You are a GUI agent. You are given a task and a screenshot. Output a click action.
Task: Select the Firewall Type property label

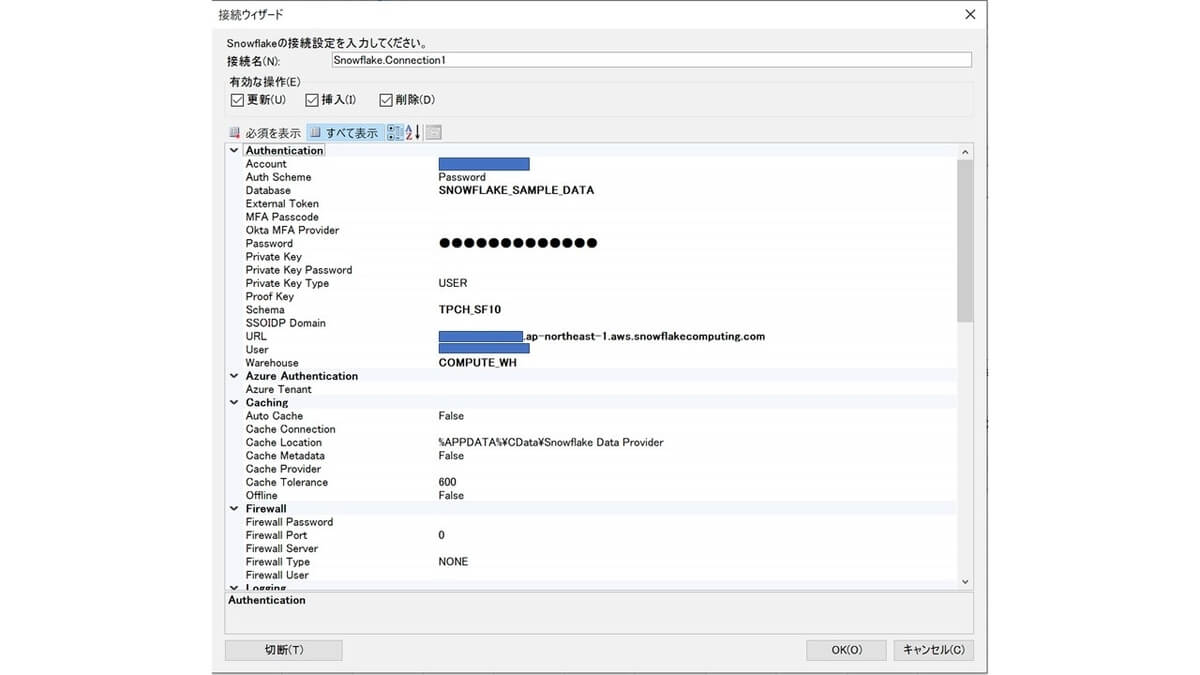[x=278, y=562]
